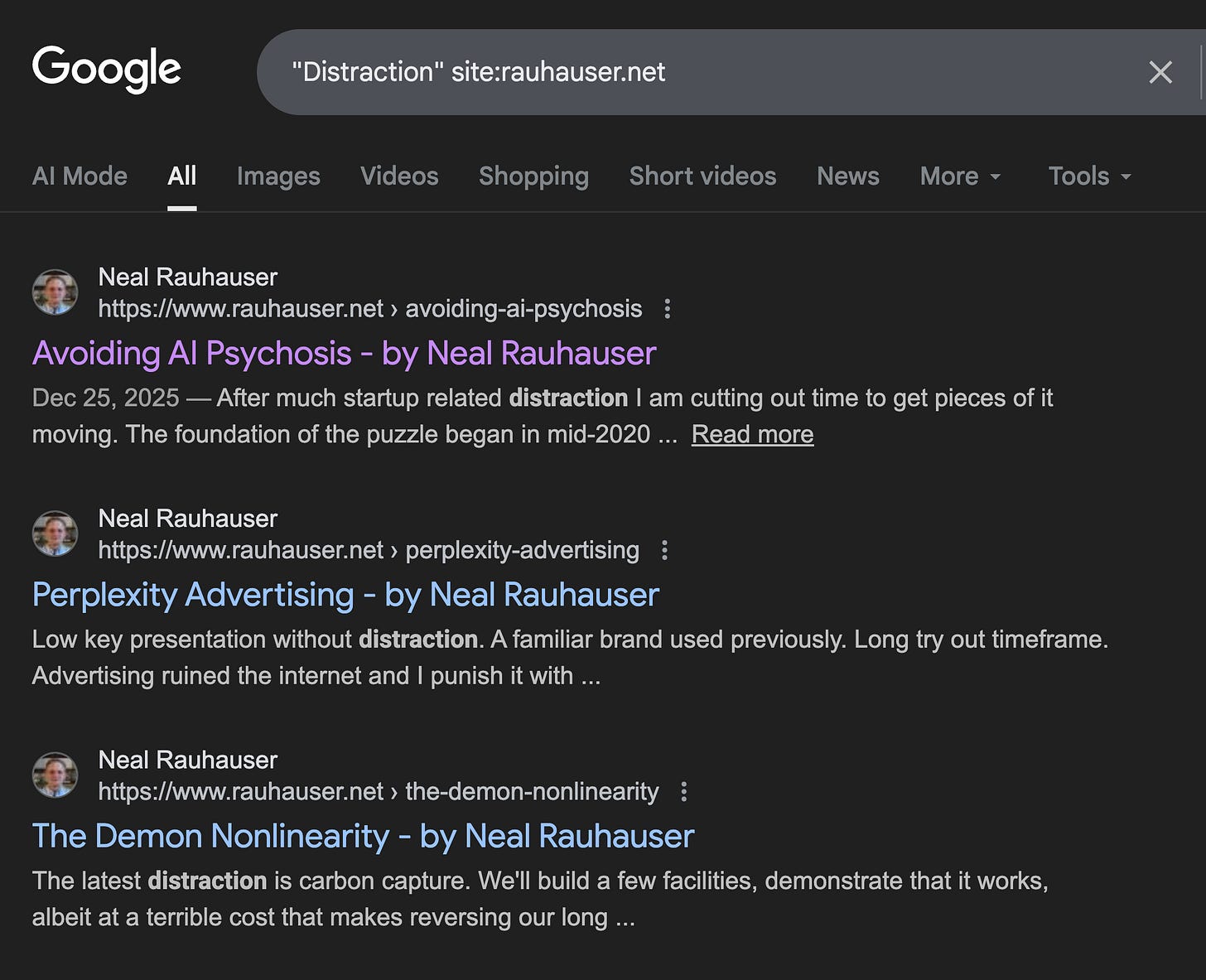Select the All results tab
Screen dimensions: 1206x980
tap(181, 176)
